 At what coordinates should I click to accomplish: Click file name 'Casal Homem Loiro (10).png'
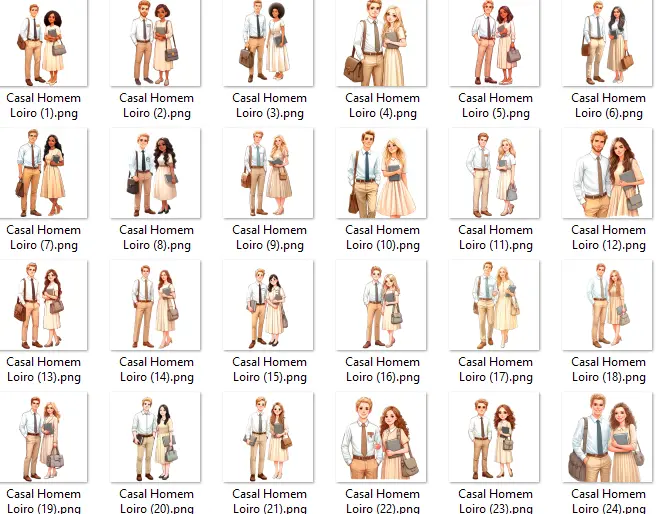point(382,237)
